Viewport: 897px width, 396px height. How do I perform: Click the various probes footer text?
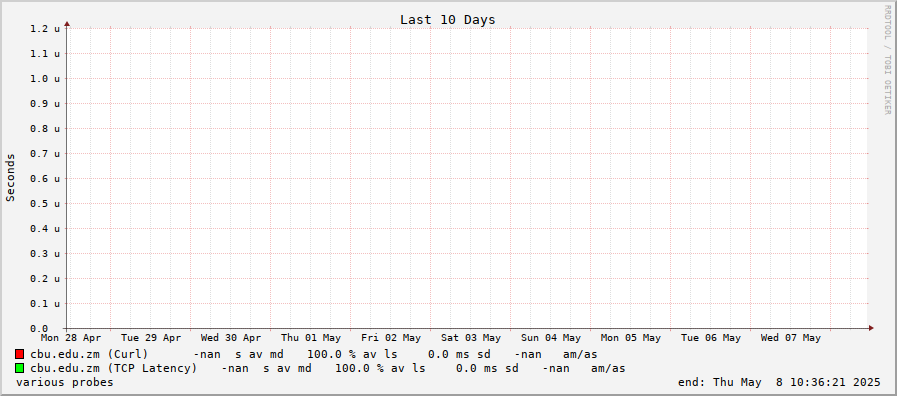click(x=65, y=382)
